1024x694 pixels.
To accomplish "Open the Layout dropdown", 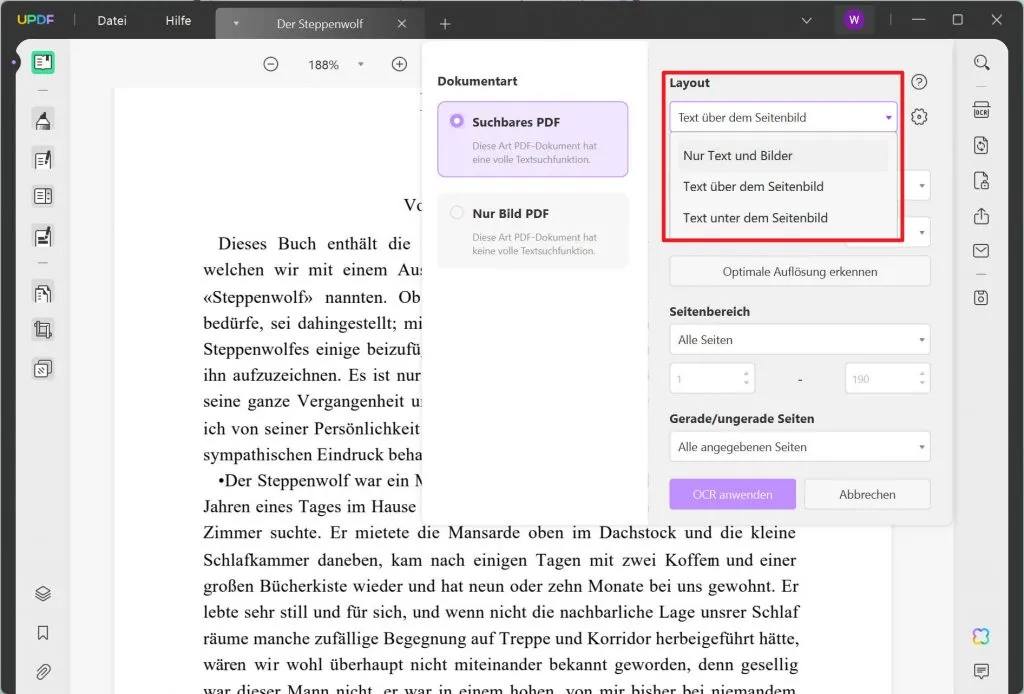I will tap(783, 117).
